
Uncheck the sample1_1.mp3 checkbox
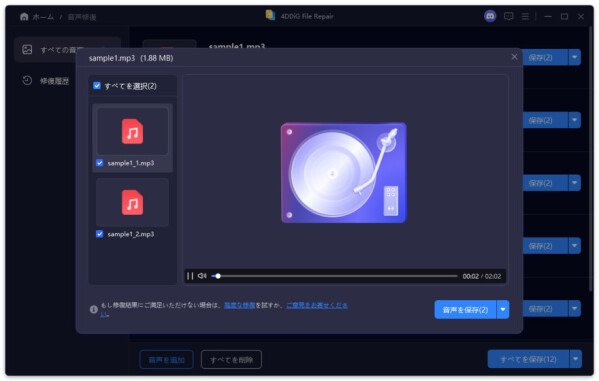click(100, 163)
